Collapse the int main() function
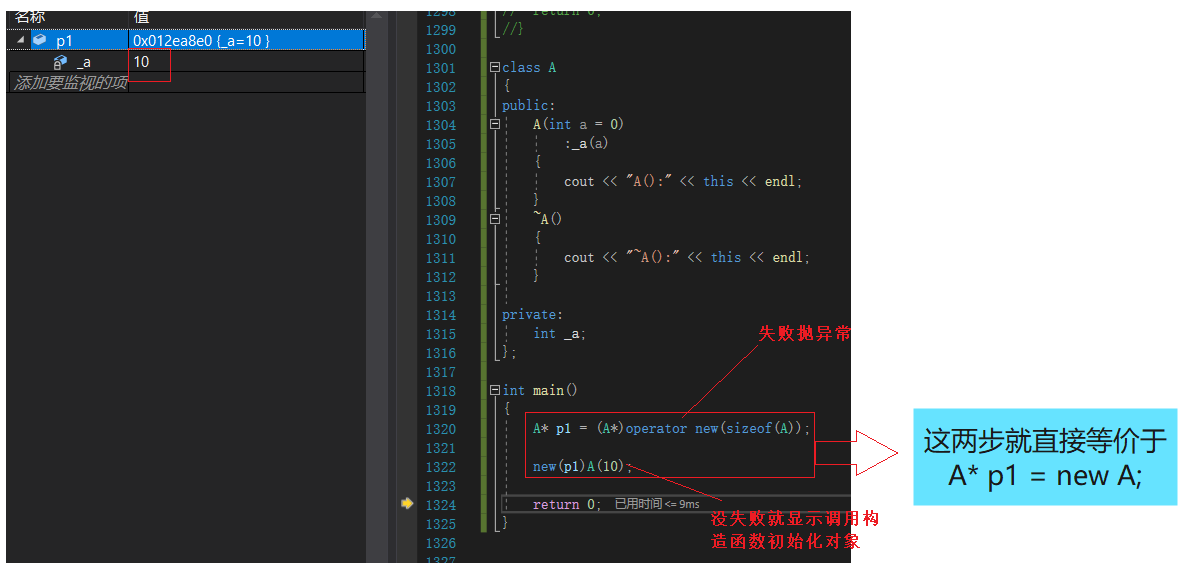Viewport: 1188px width, 577px height. (x=494, y=391)
